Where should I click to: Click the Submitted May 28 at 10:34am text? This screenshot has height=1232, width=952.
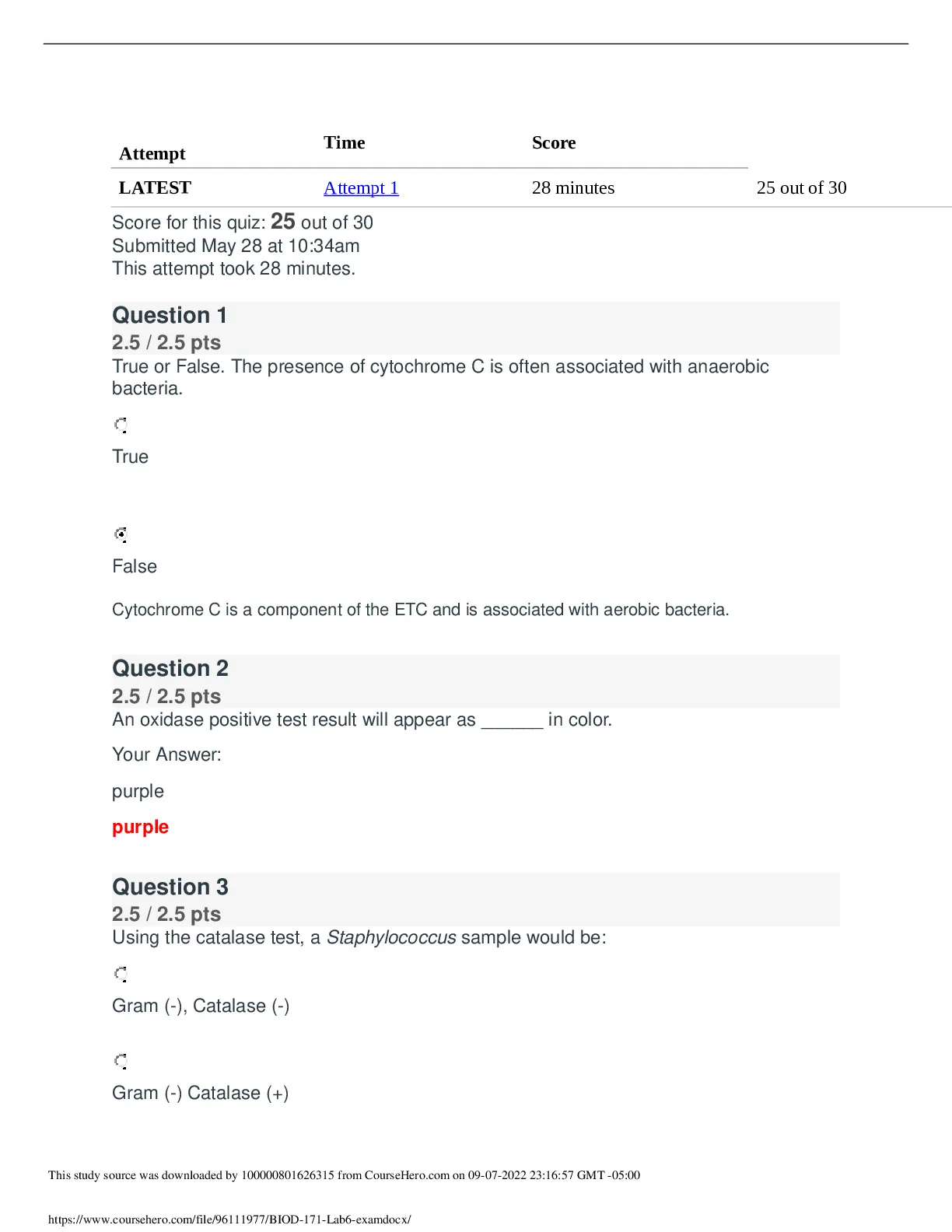pyautogui.click(x=236, y=246)
